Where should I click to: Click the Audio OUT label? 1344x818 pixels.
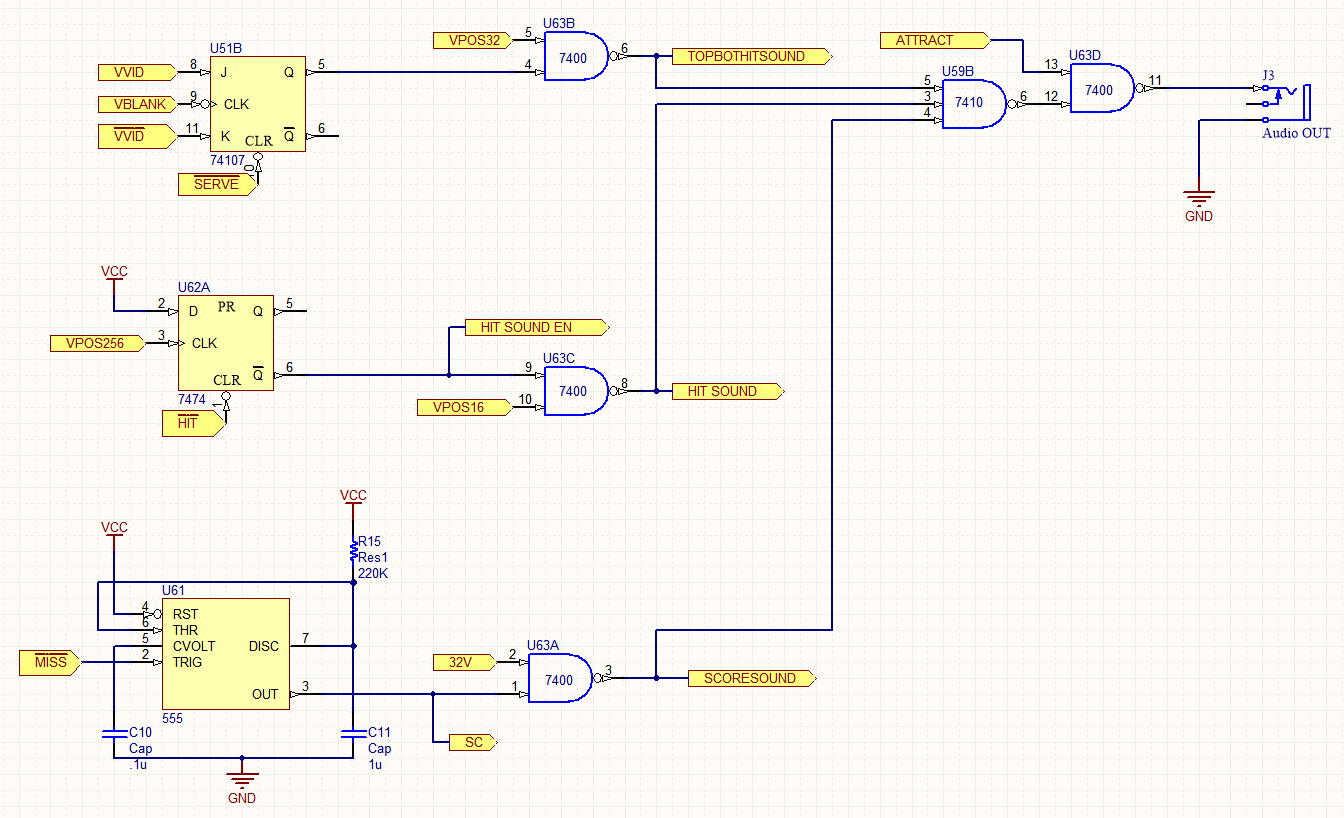coord(1296,133)
